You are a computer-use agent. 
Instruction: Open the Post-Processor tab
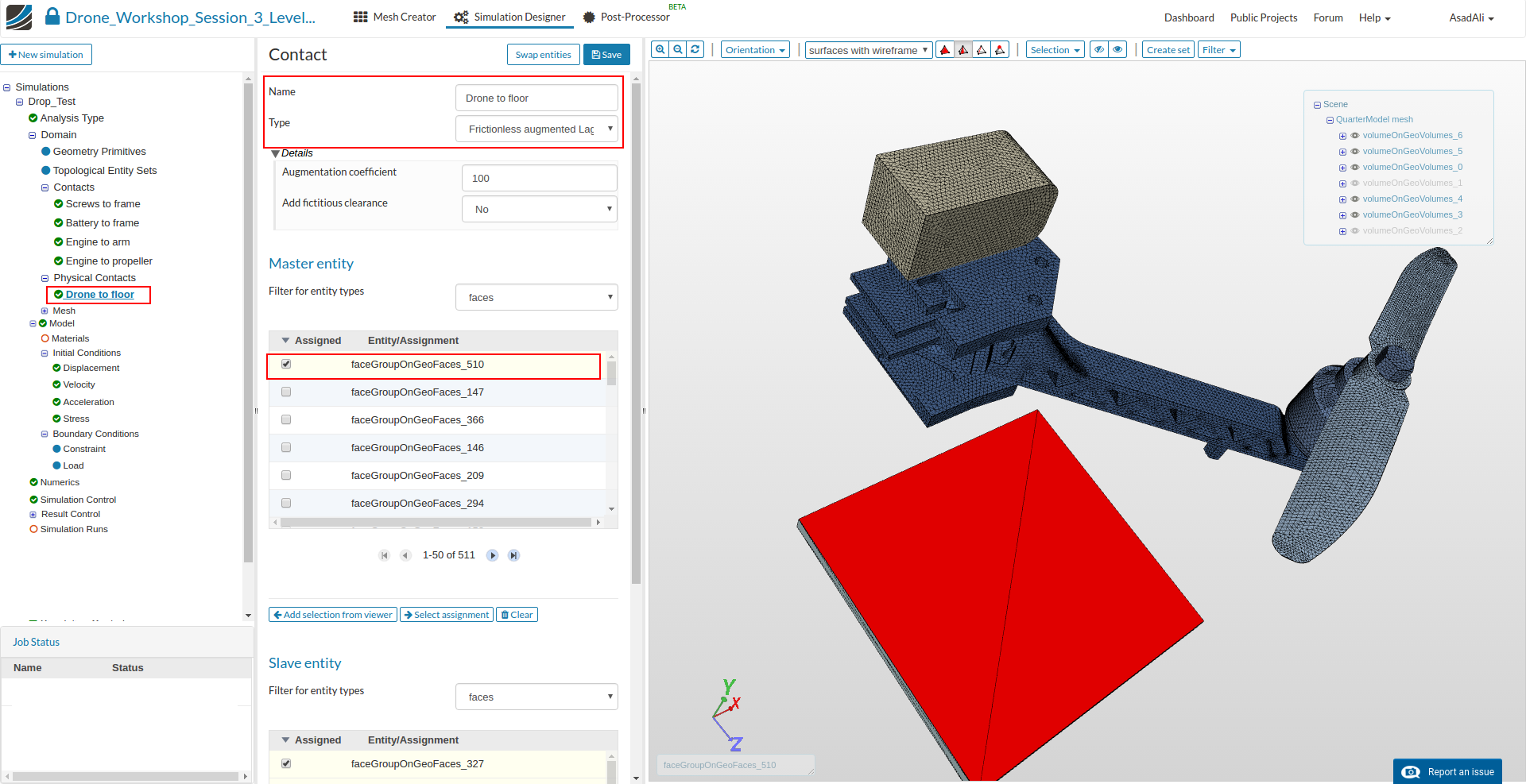click(x=626, y=17)
